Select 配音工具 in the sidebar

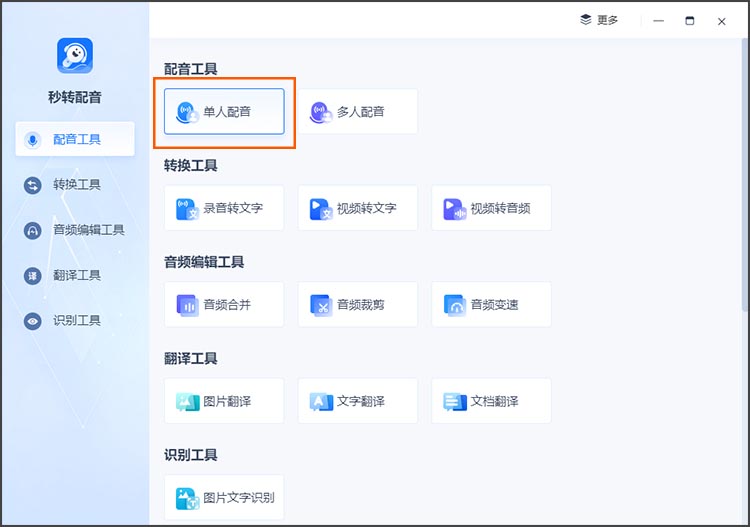click(x=75, y=139)
